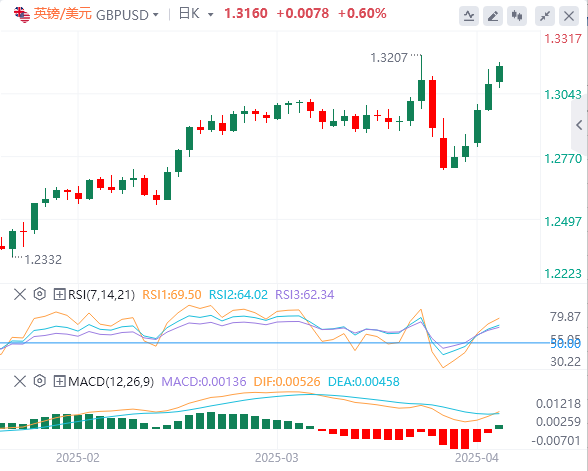Click the +0.60% percent change
588x471 pixels.
point(362,14)
